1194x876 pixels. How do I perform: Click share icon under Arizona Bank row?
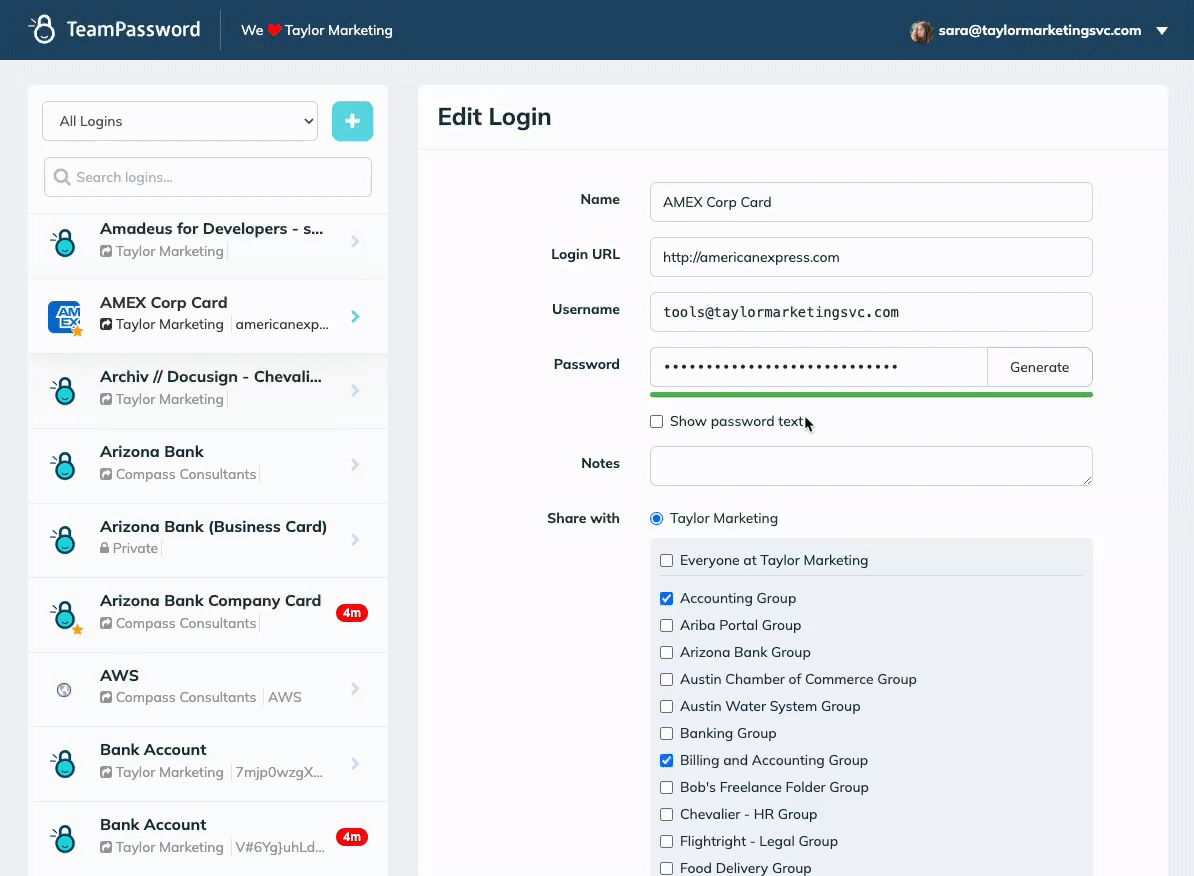pyautogui.click(x=106, y=474)
